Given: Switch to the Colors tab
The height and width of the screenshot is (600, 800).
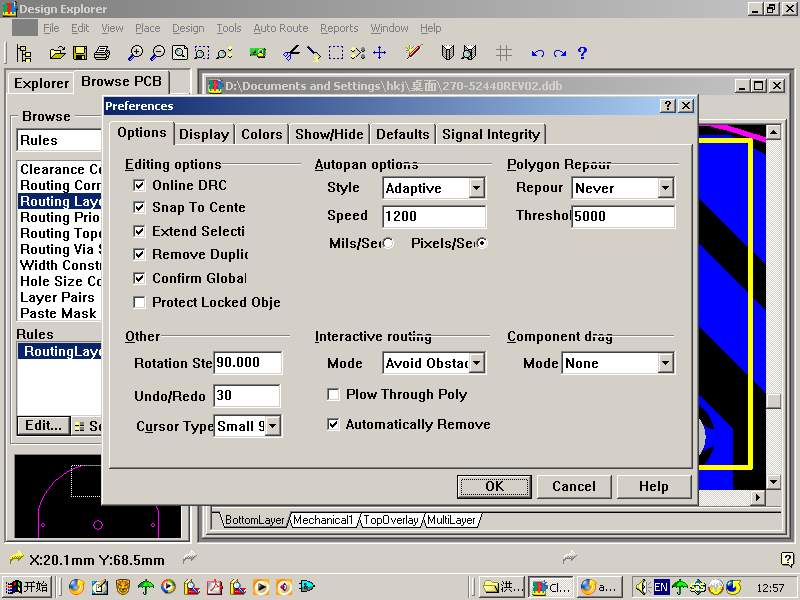Looking at the screenshot, I should click(x=261, y=134).
